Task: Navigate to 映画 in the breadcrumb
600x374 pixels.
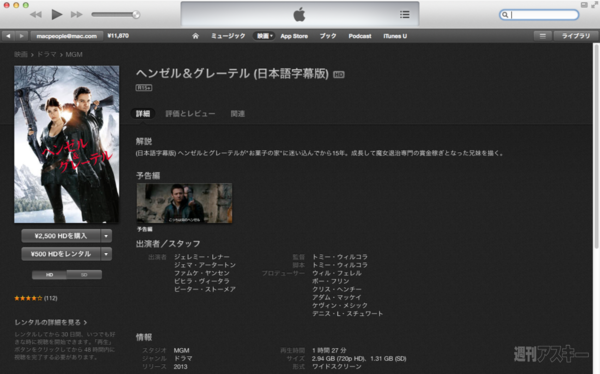Action: (21, 54)
